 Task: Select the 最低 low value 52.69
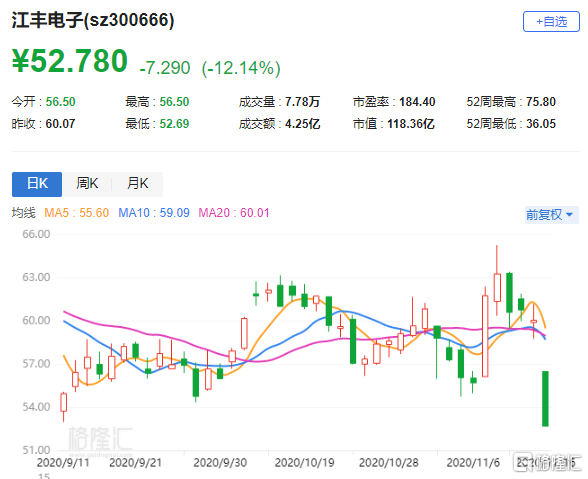(174, 124)
